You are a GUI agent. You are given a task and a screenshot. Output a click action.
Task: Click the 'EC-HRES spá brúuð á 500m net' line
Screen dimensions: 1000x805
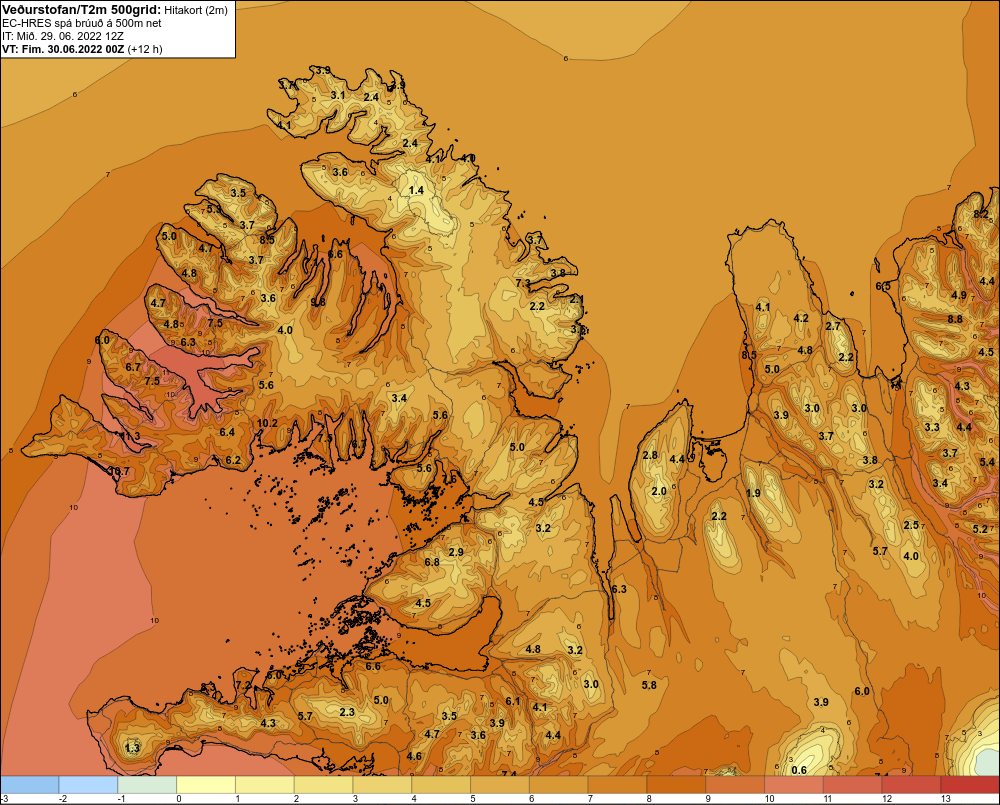82,23
